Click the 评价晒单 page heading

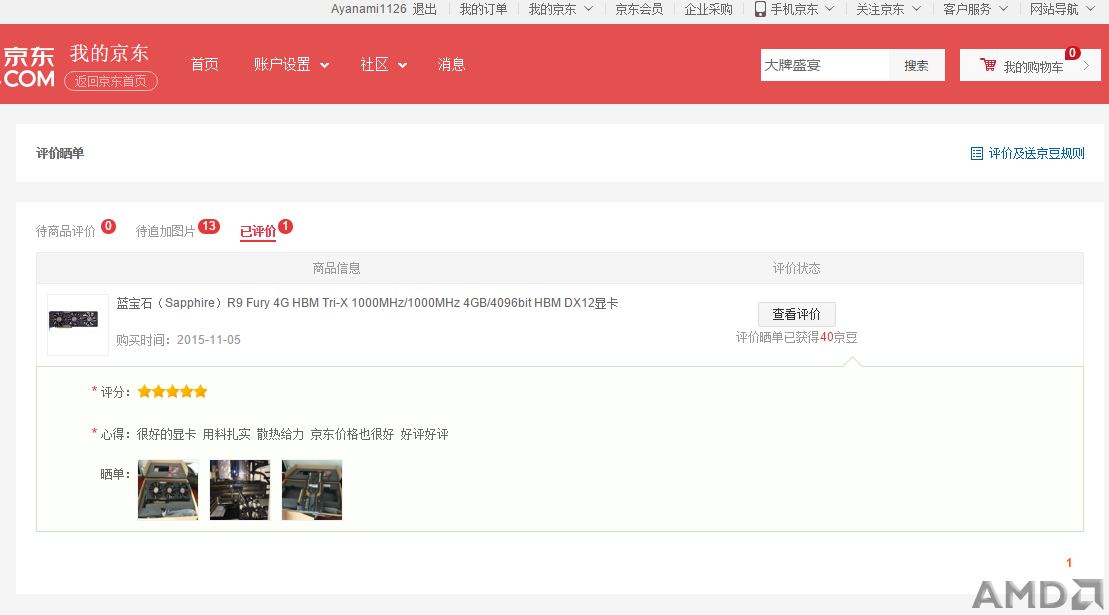point(60,153)
